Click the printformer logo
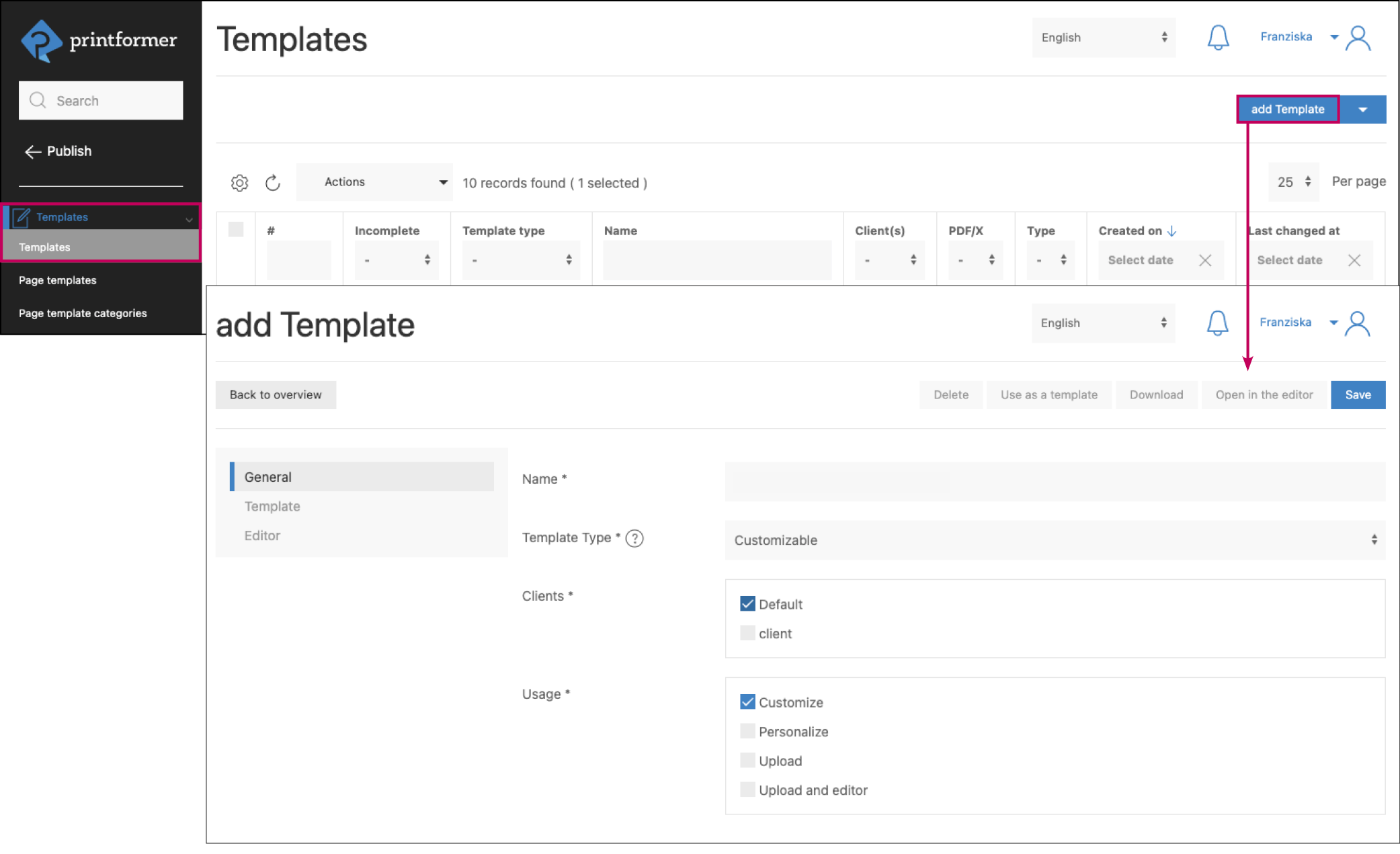The width and height of the screenshot is (1400, 854). [98, 40]
